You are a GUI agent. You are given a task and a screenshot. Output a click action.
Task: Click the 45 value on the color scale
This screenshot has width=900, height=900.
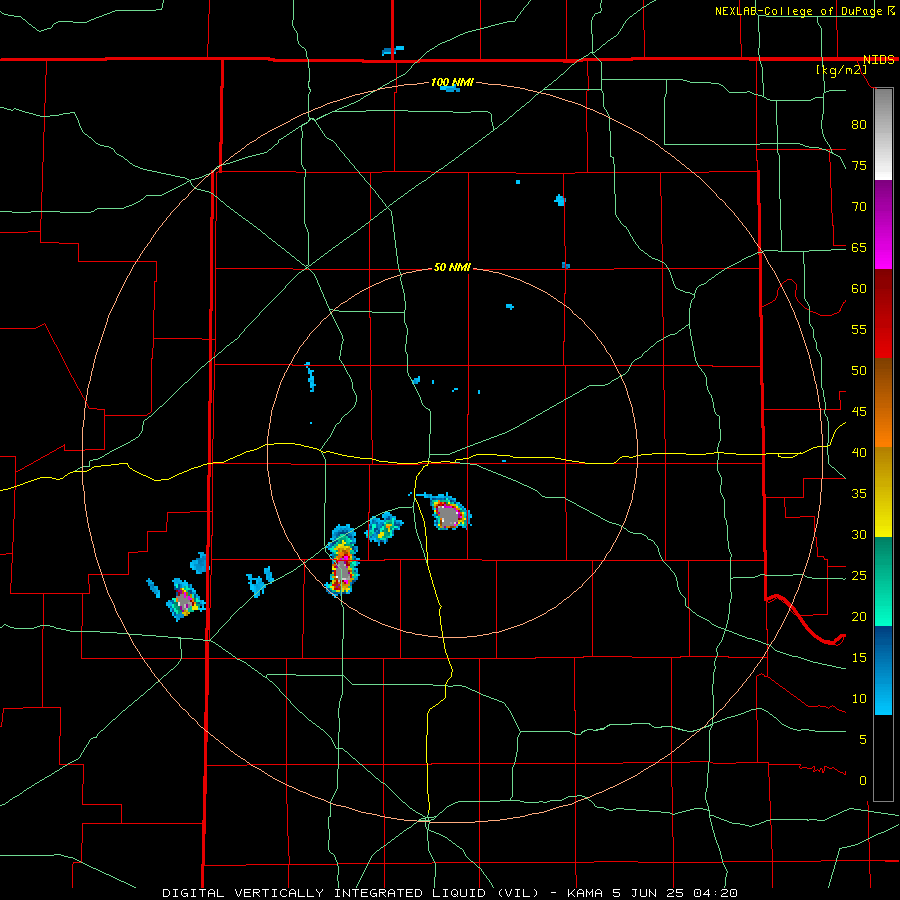(x=859, y=412)
